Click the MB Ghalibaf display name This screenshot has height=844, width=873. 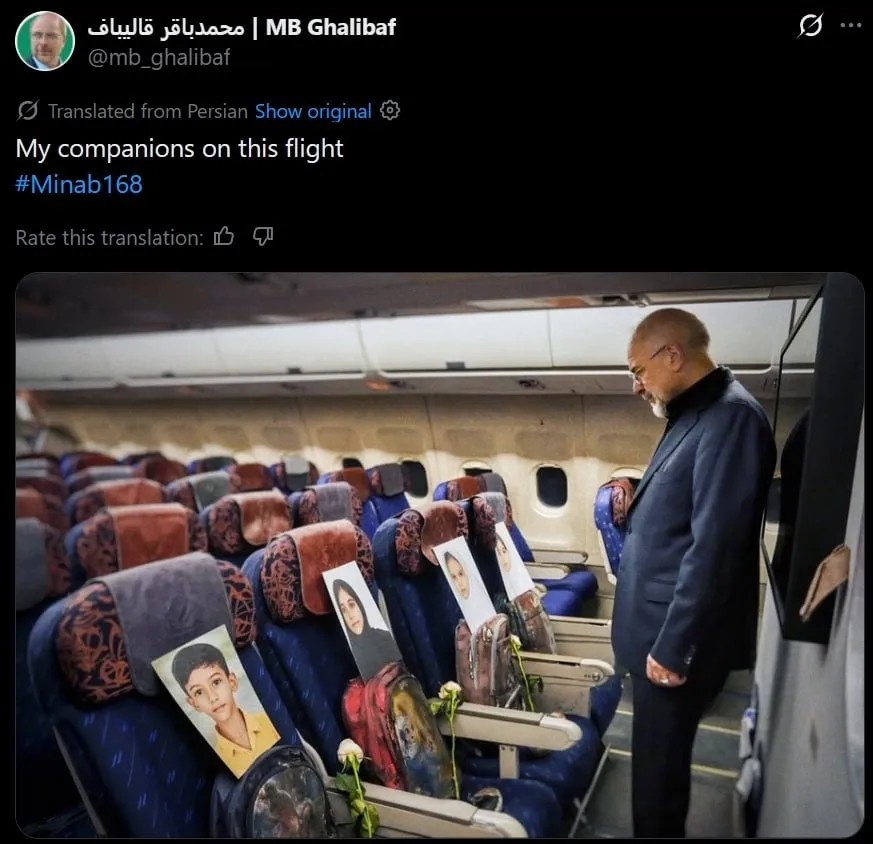[331, 27]
